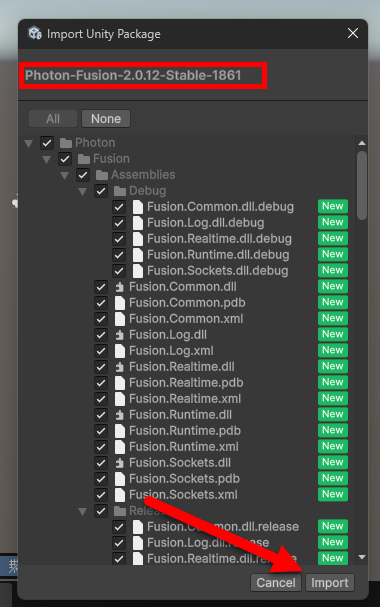Image resolution: width=380 pixels, height=607 pixels.
Task: Select the Photon folder icon
Action: 66,143
